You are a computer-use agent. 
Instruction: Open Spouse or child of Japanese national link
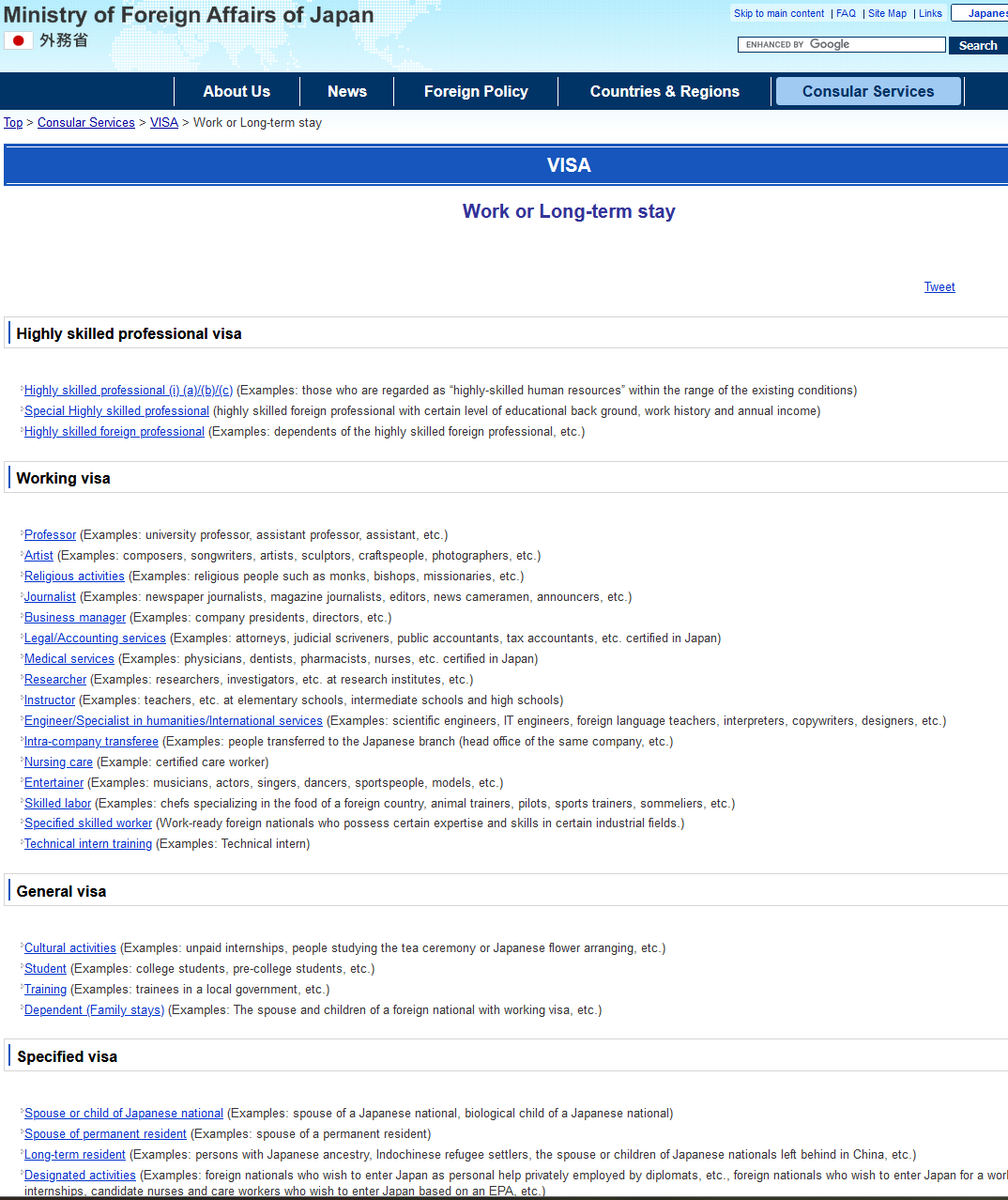(124, 1114)
